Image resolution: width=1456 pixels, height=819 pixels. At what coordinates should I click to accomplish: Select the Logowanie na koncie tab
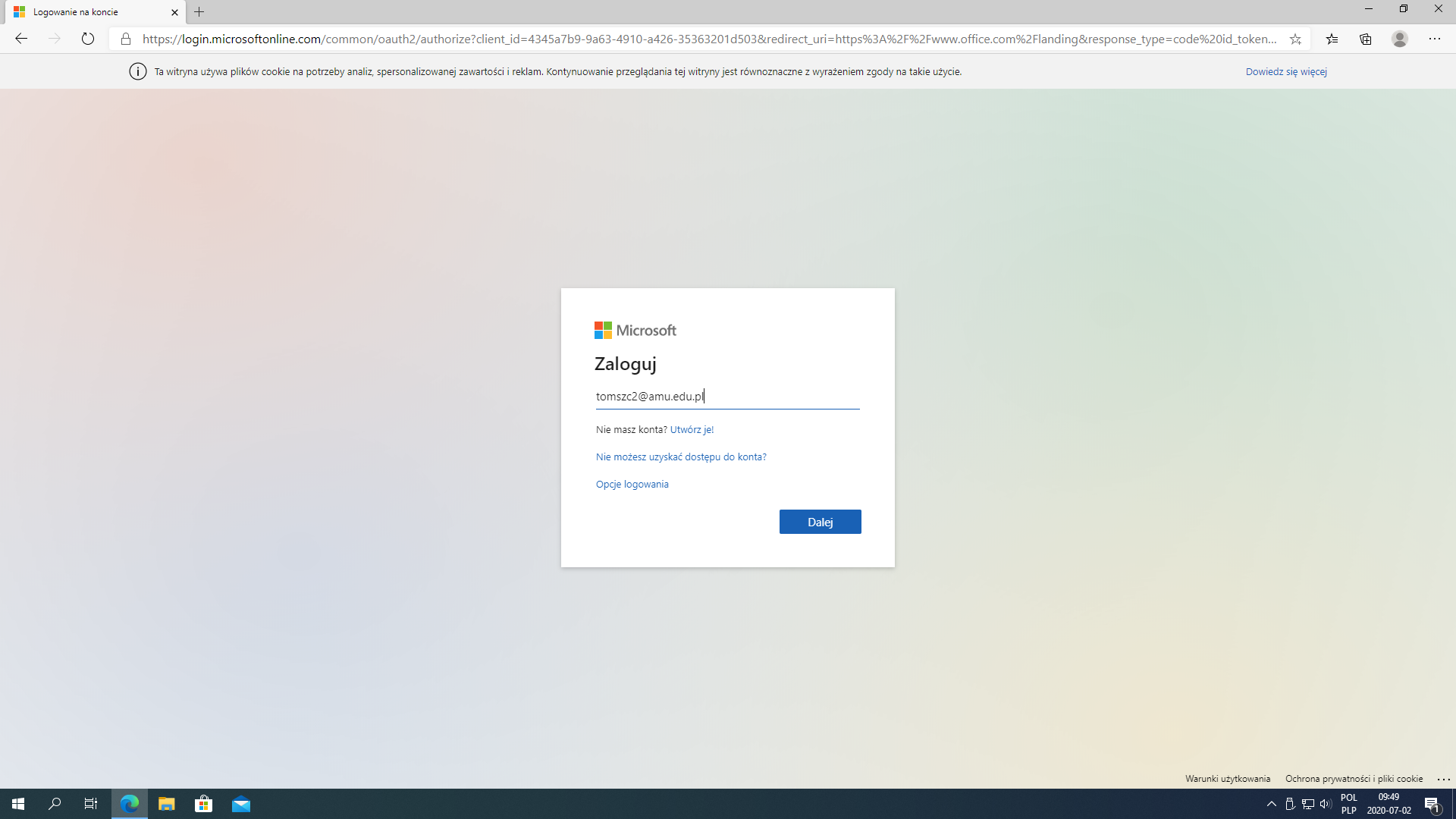tap(83, 12)
